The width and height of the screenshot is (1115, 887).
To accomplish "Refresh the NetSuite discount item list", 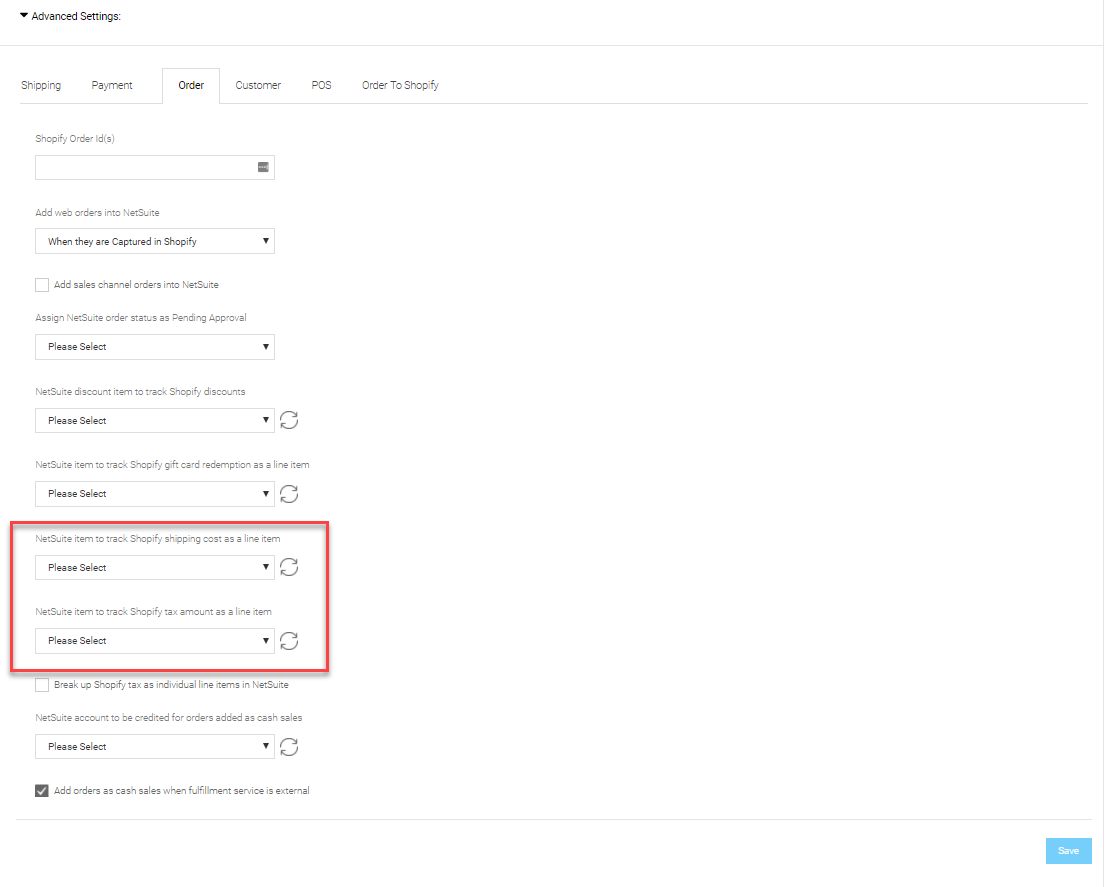I will click(289, 420).
